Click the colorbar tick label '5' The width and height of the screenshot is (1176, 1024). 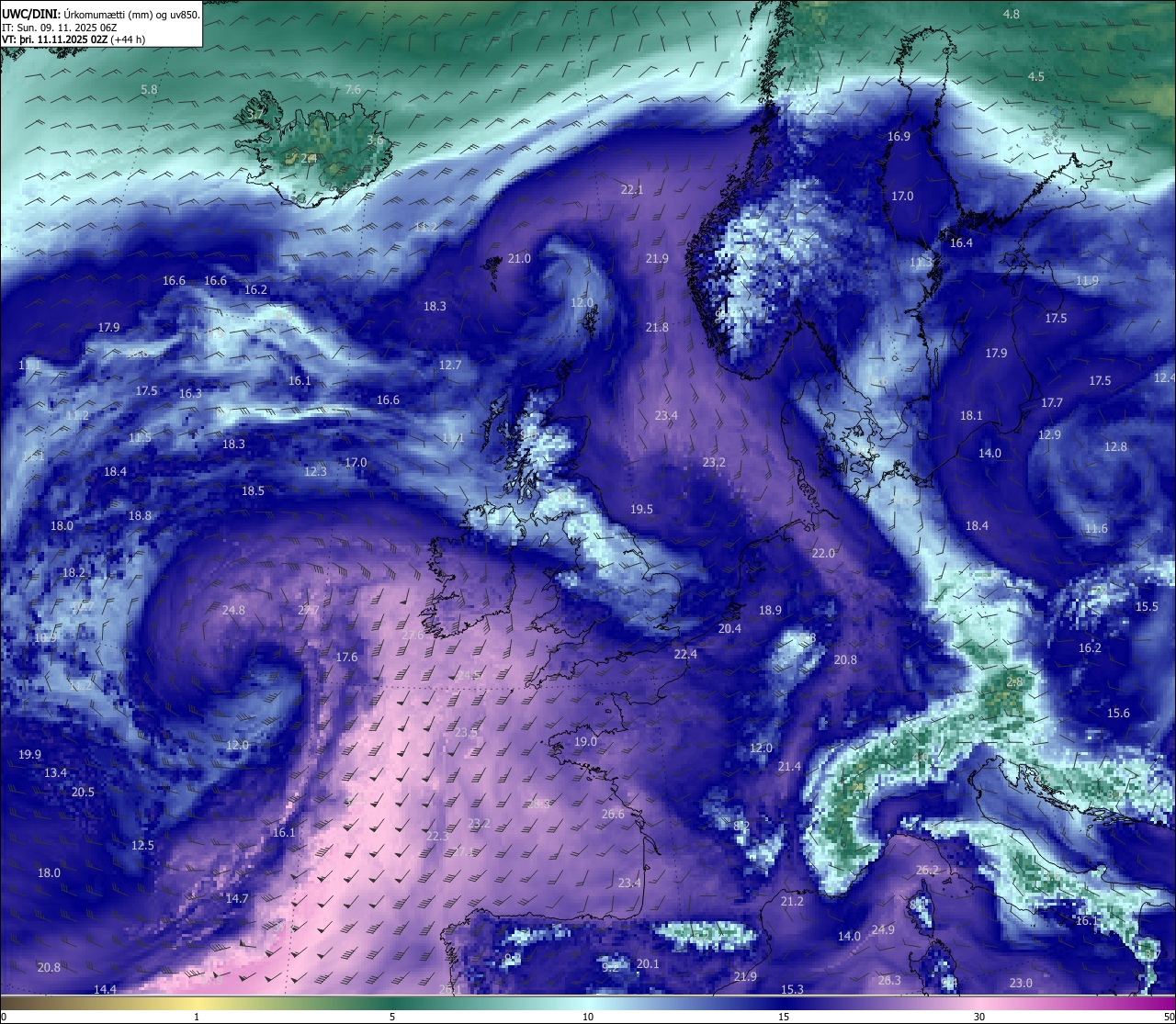pyautogui.click(x=392, y=1017)
